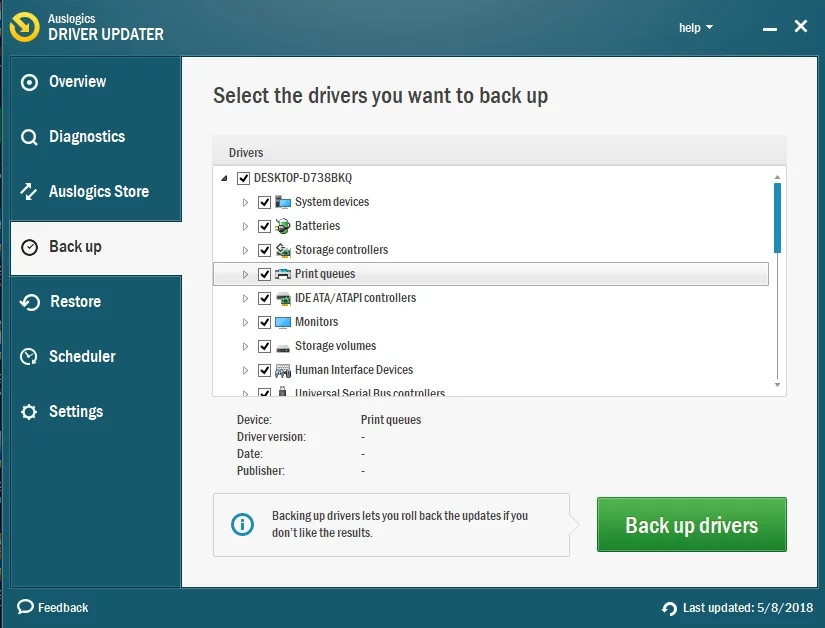Select the DESKTOP-D738BKQ root label

303,178
